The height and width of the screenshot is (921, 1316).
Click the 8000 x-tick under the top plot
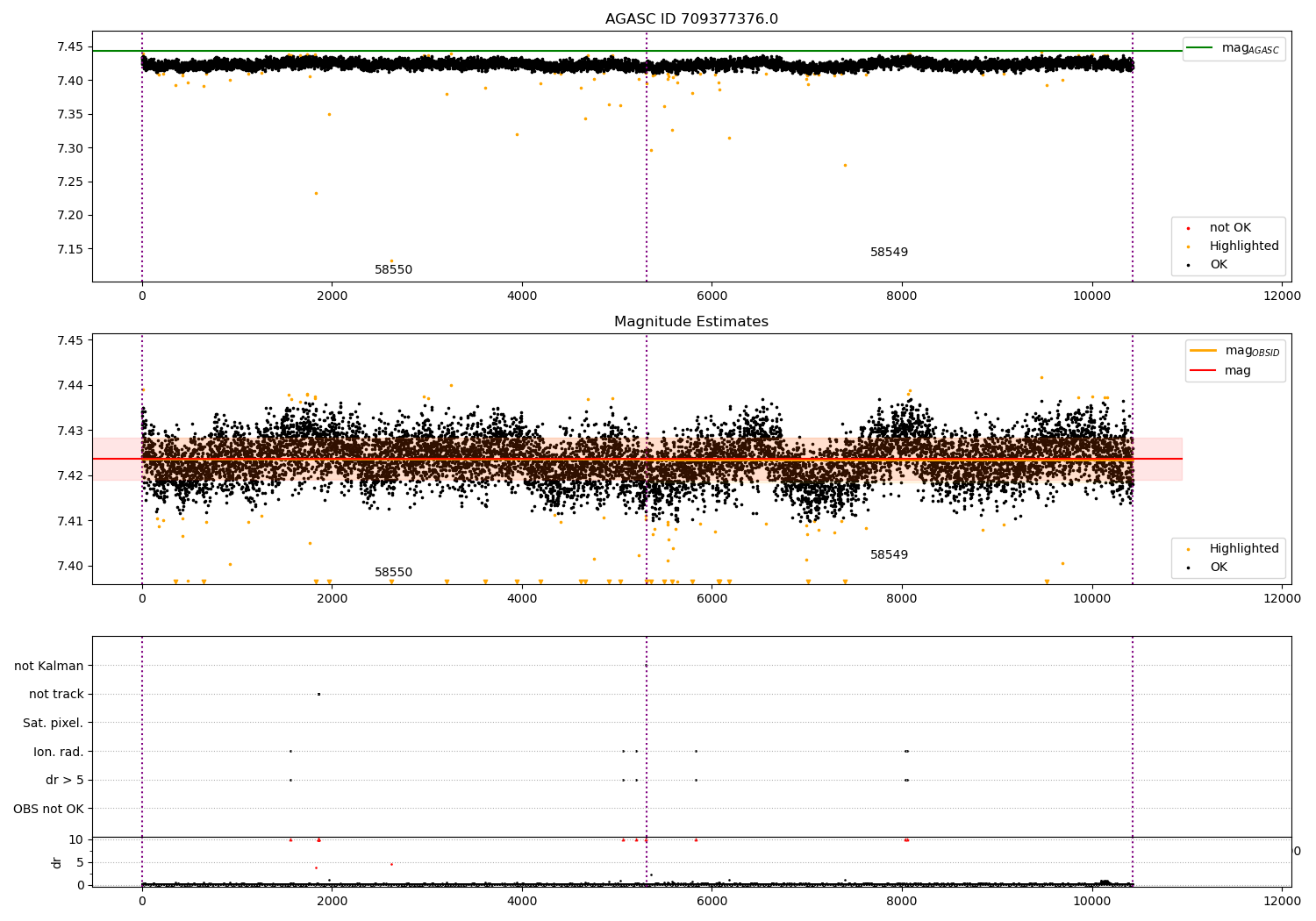[902, 296]
